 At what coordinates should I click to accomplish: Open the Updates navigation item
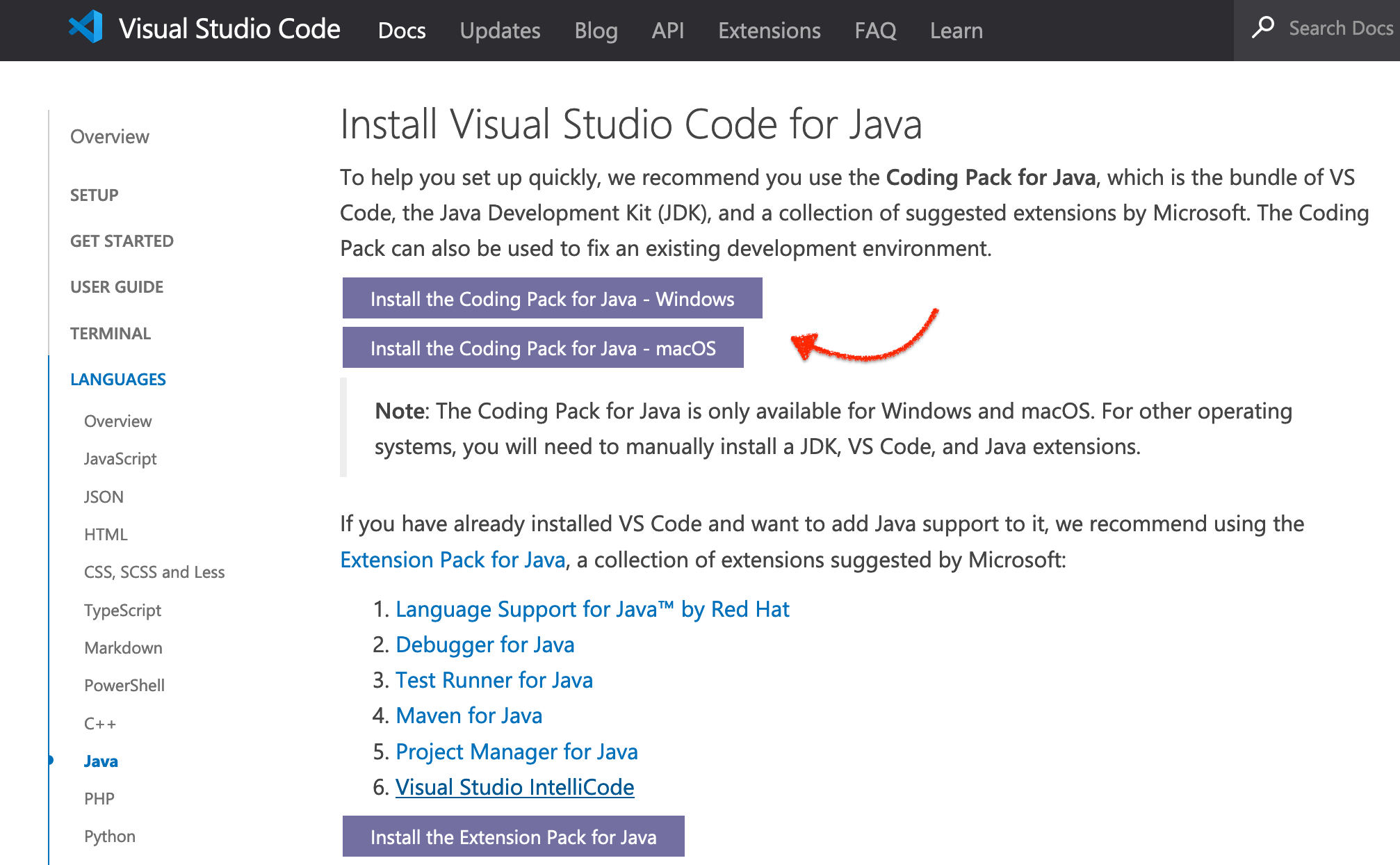coord(500,31)
